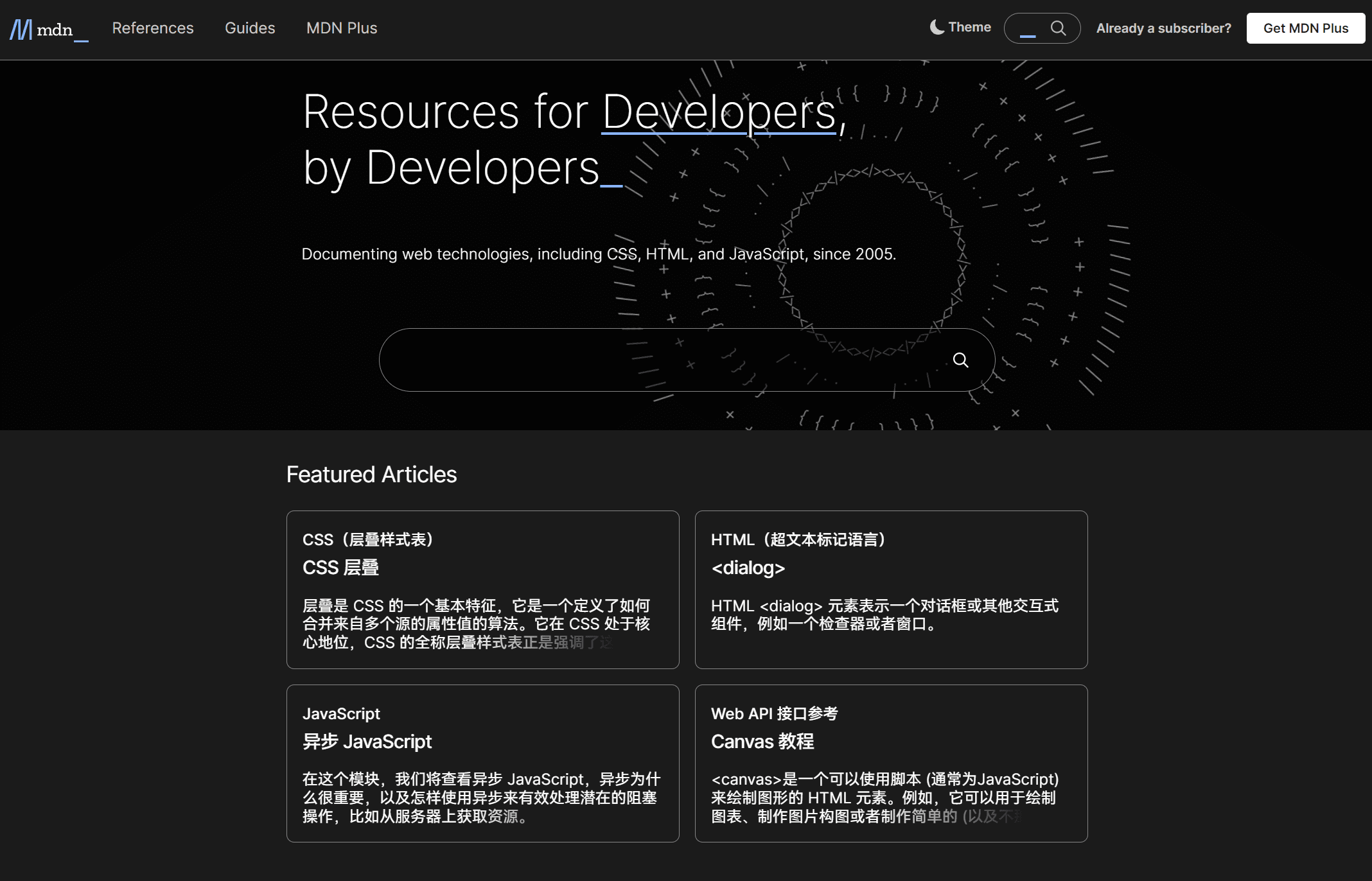Open the Guides menu
1372x881 pixels.
tap(250, 28)
